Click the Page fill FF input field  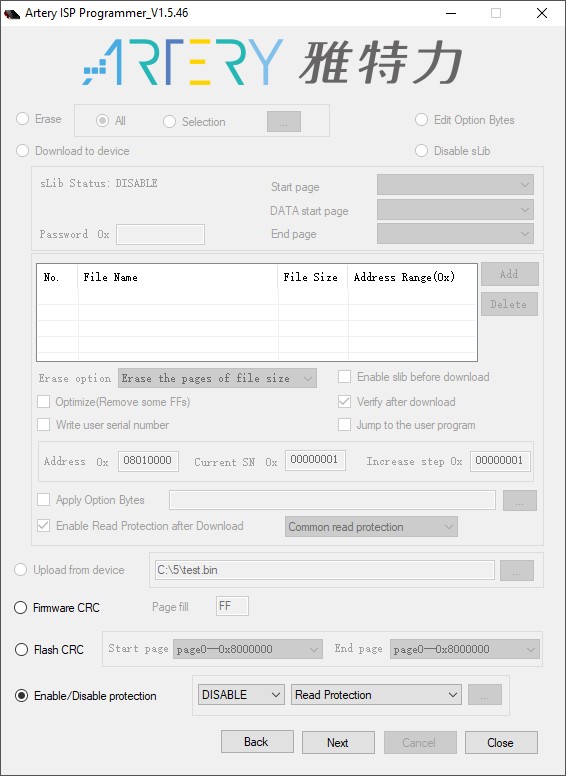tap(232, 606)
